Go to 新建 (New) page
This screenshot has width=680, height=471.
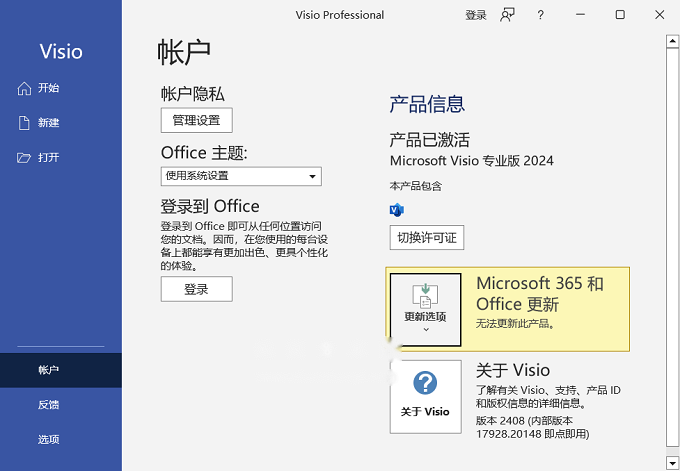pyautogui.click(x=61, y=123)
